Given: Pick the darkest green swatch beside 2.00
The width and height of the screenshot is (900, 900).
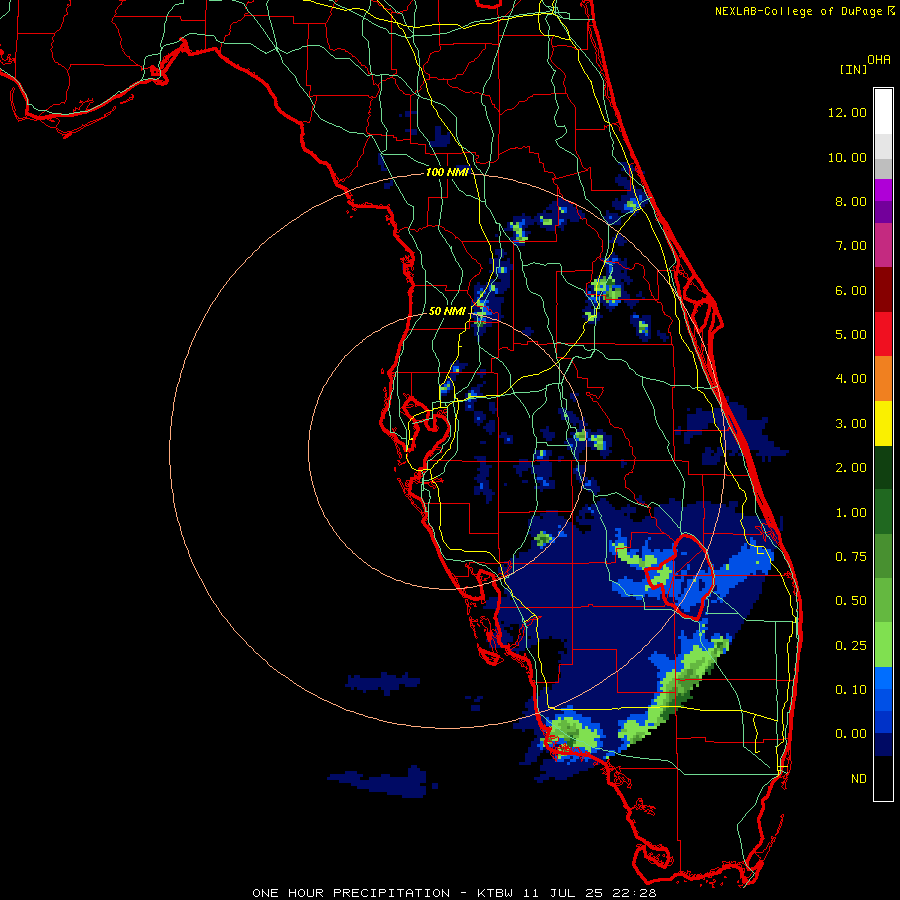Looking at the screenshot, I should (x=883, y=468).
